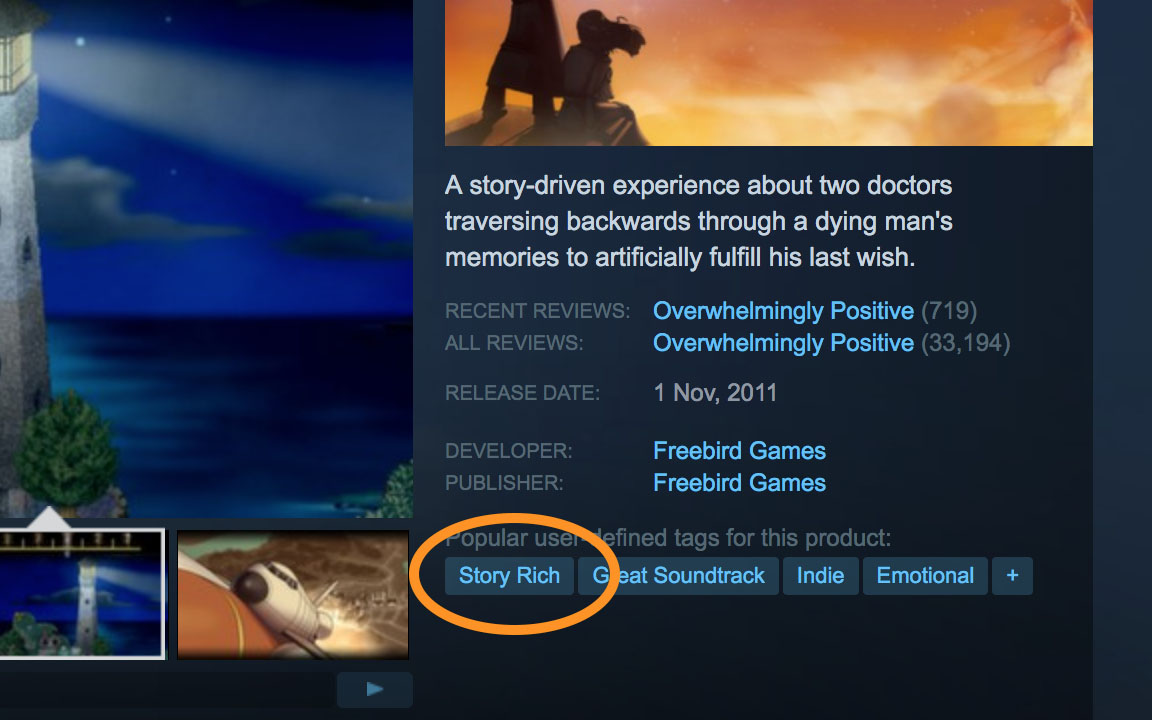Open the large lighthouse night screenshot
The image size is (1152, 720).
206,257
